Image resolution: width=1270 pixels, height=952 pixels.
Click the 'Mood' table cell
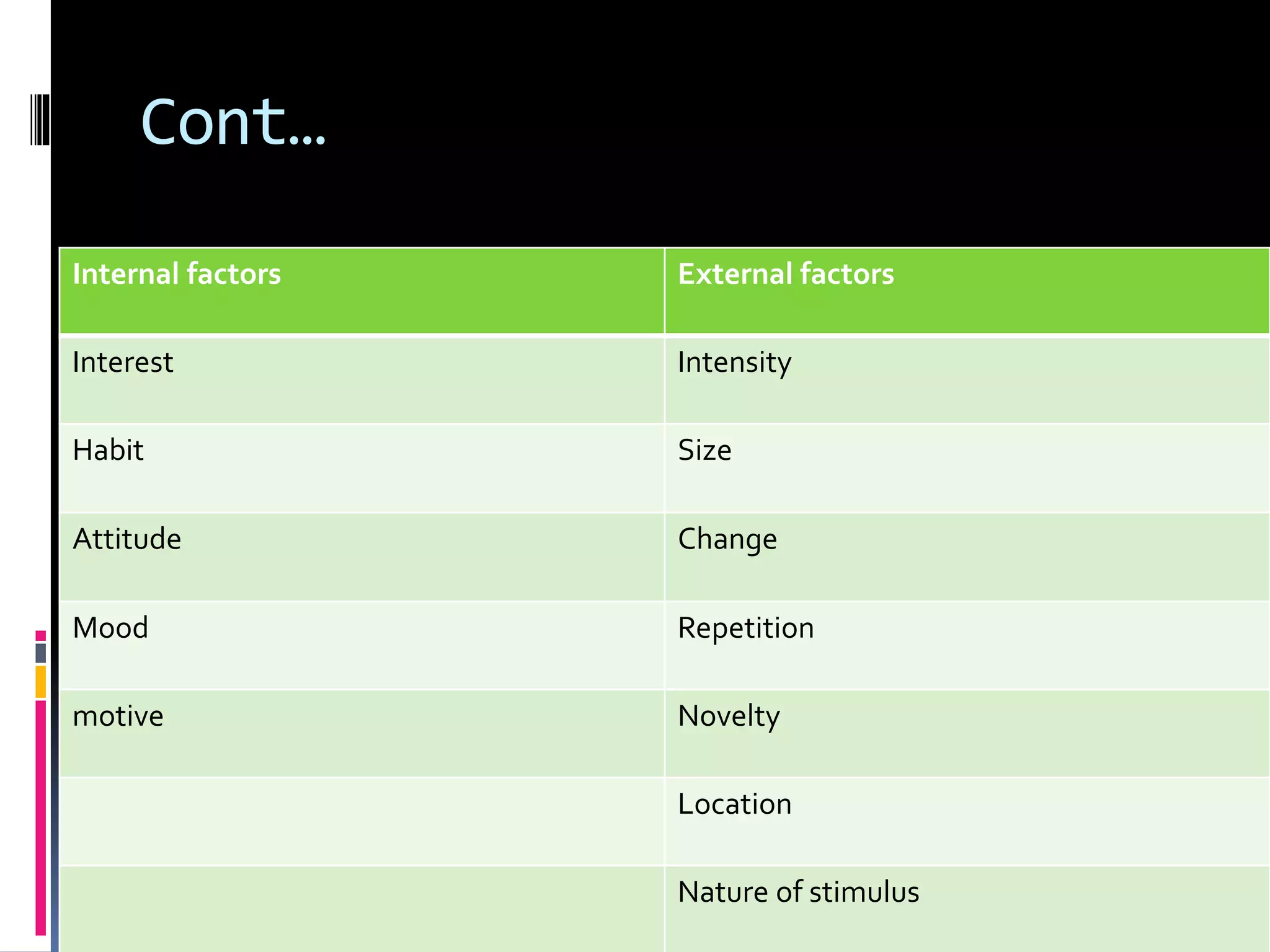coord(362,645)
